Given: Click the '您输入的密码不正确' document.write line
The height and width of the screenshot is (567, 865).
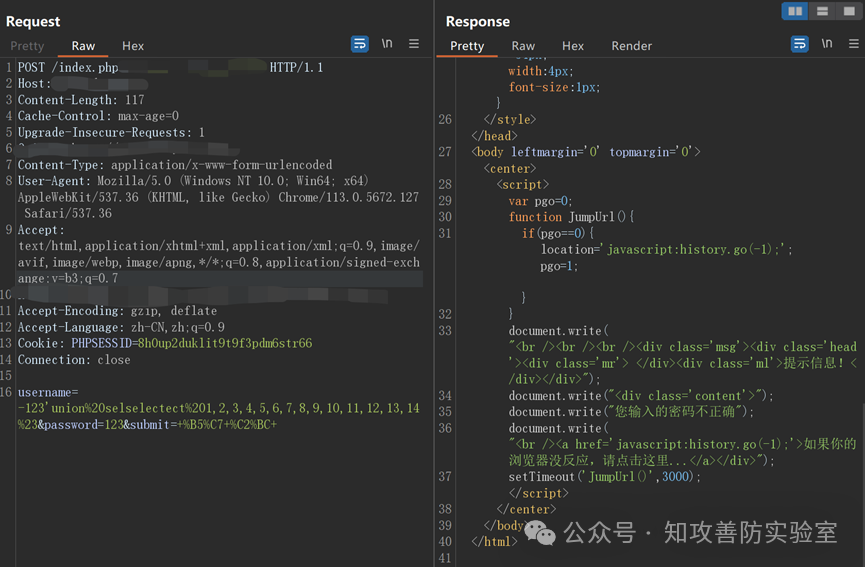Looking at the screenshot, I should (631, 412).
